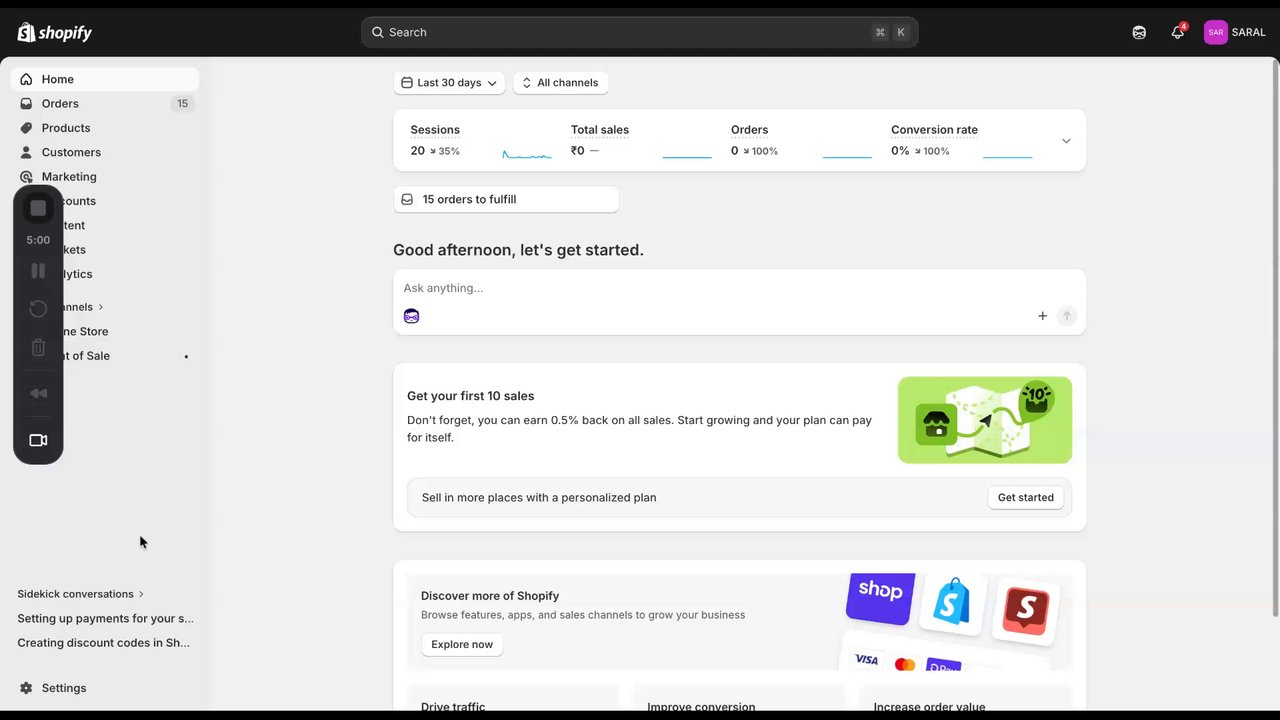Click the Ask anything input field
The image size is (1280, 720).
click(x=740, y=288)
